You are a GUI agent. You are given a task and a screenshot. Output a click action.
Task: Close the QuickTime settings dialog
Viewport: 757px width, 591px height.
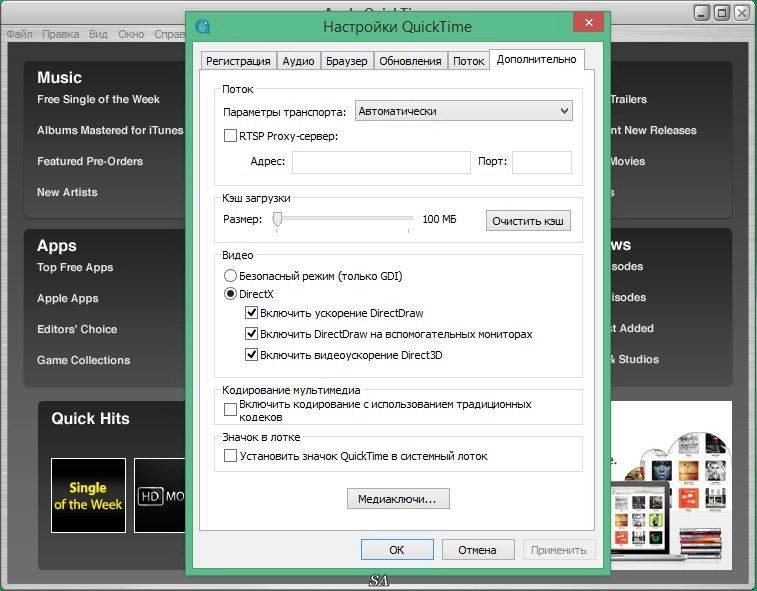589,22
